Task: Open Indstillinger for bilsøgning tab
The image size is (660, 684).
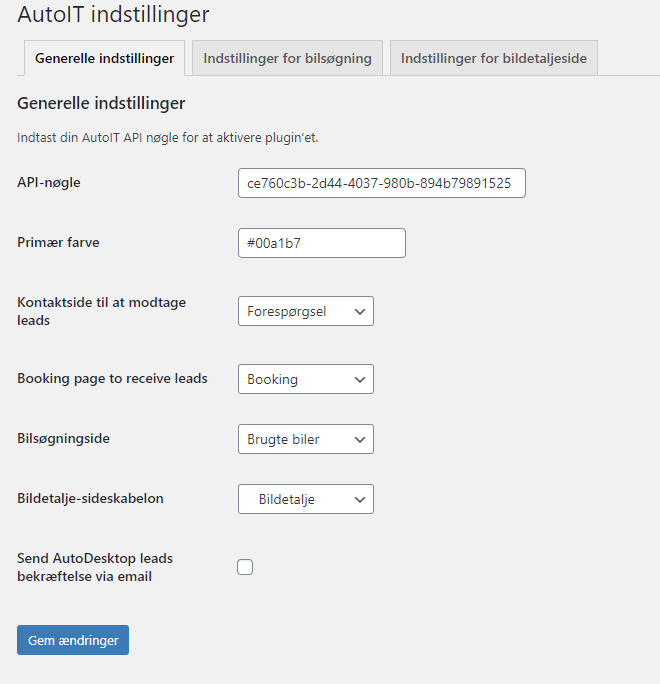Action: (287, 58)
